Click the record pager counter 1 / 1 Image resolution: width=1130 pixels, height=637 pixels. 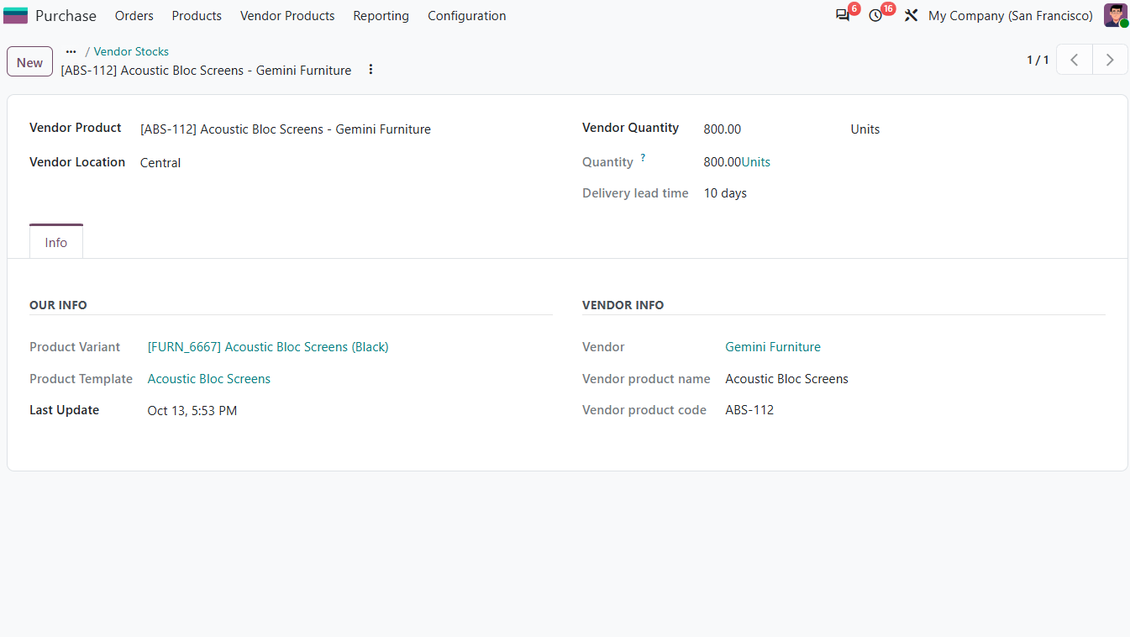[x=1038, y=60]
